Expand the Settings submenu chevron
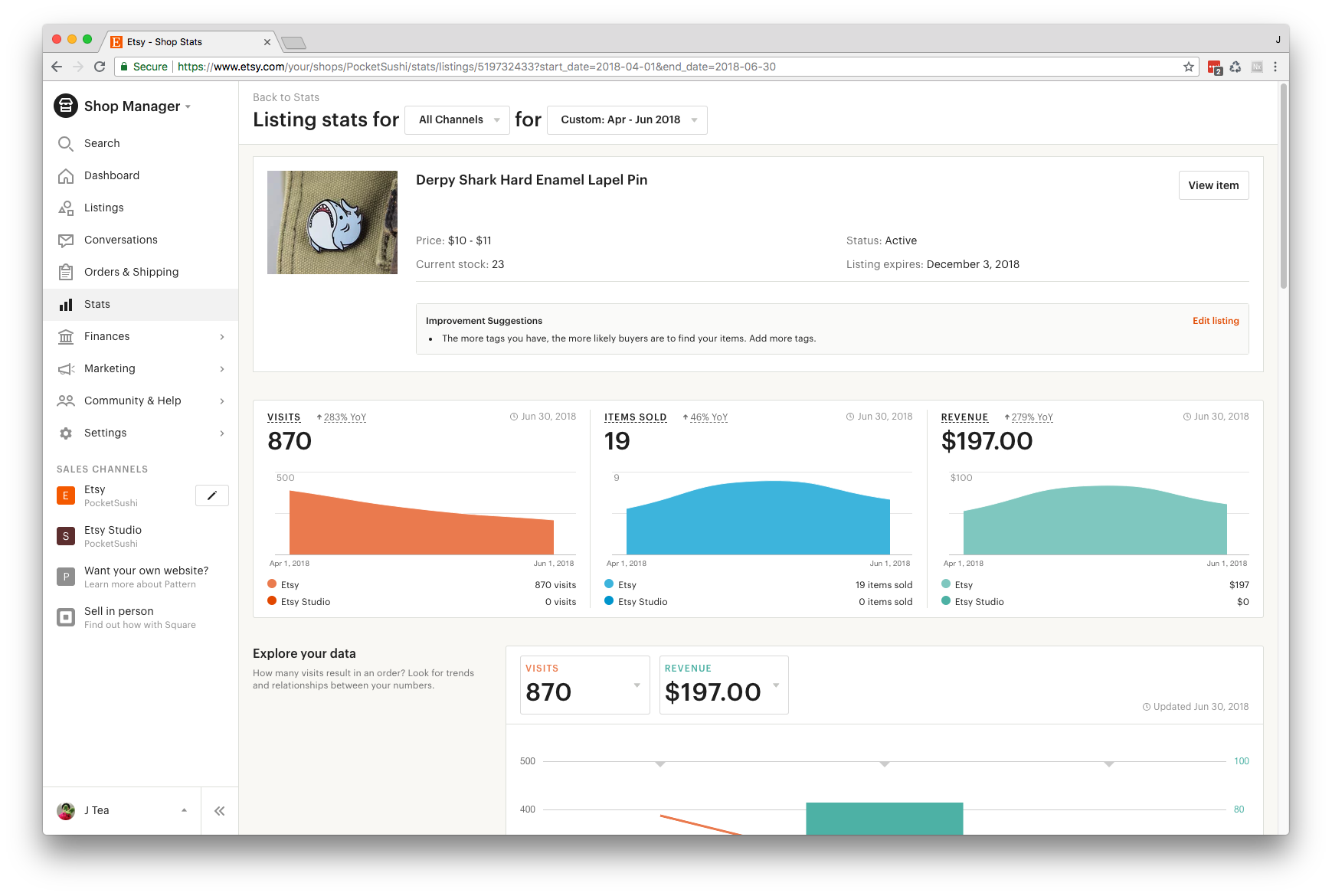This screenshot has width=1332, height=896. click(x=222, y=433)
